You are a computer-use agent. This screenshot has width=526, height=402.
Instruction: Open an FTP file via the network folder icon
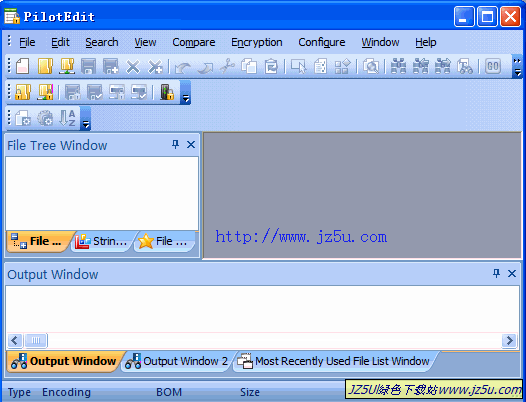pyautogui.click(x=67, y=66)
